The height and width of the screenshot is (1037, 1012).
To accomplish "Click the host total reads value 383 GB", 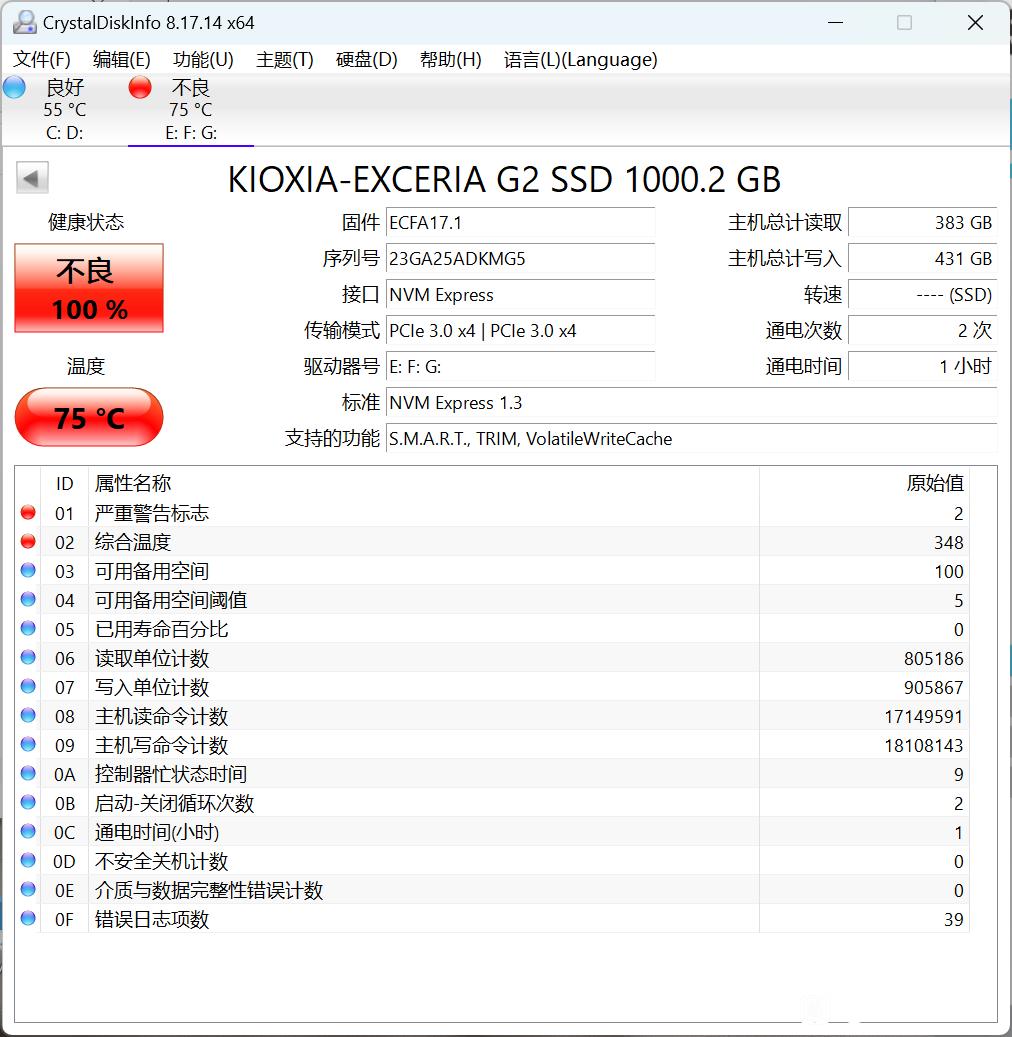I will click(x=923, y=222).
